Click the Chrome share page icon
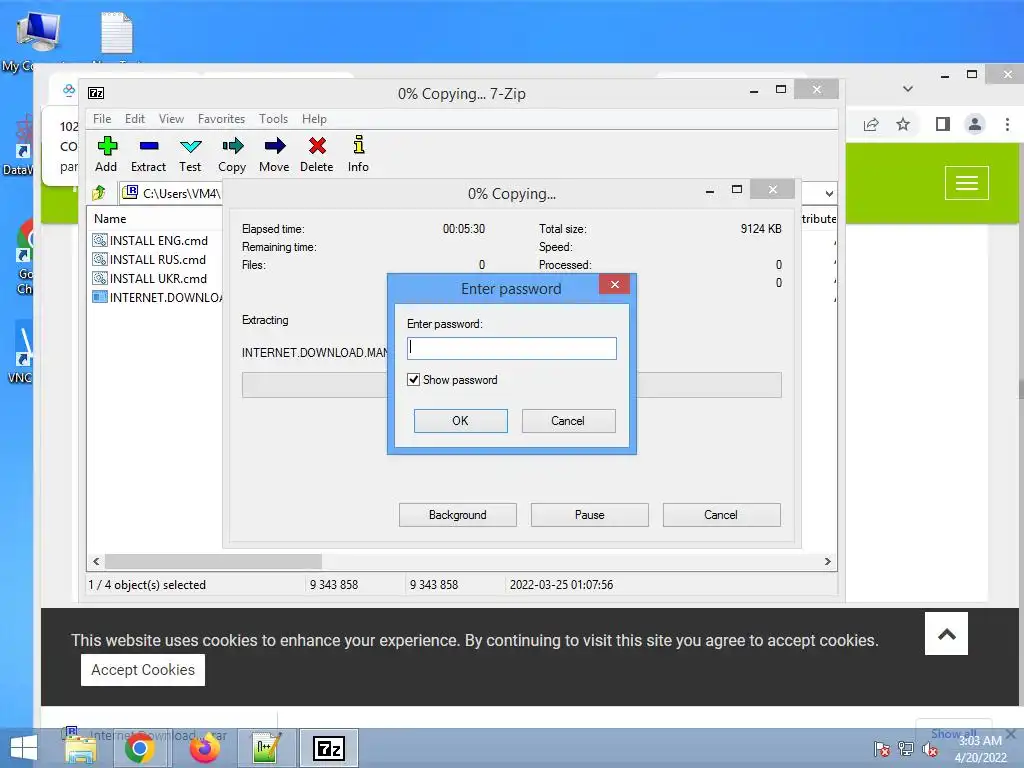This screenshot has height=768, width=1024. point(871,124)
